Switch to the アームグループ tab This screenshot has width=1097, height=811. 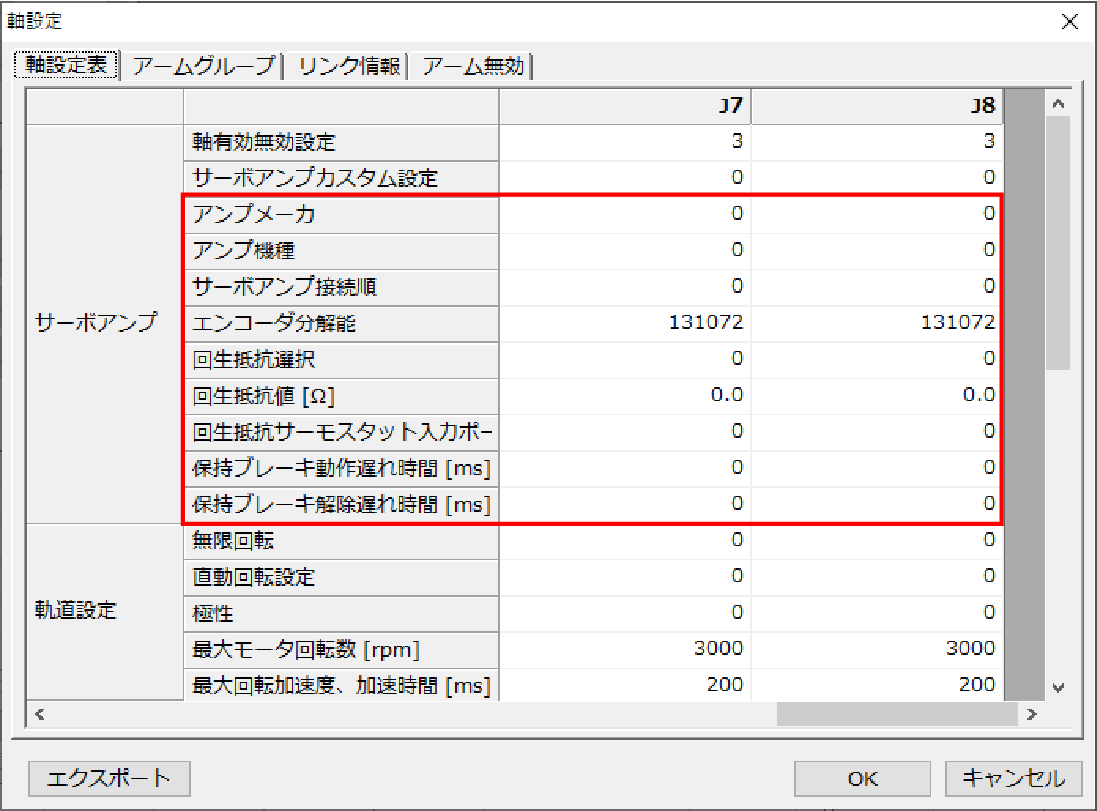pos(203,66)
